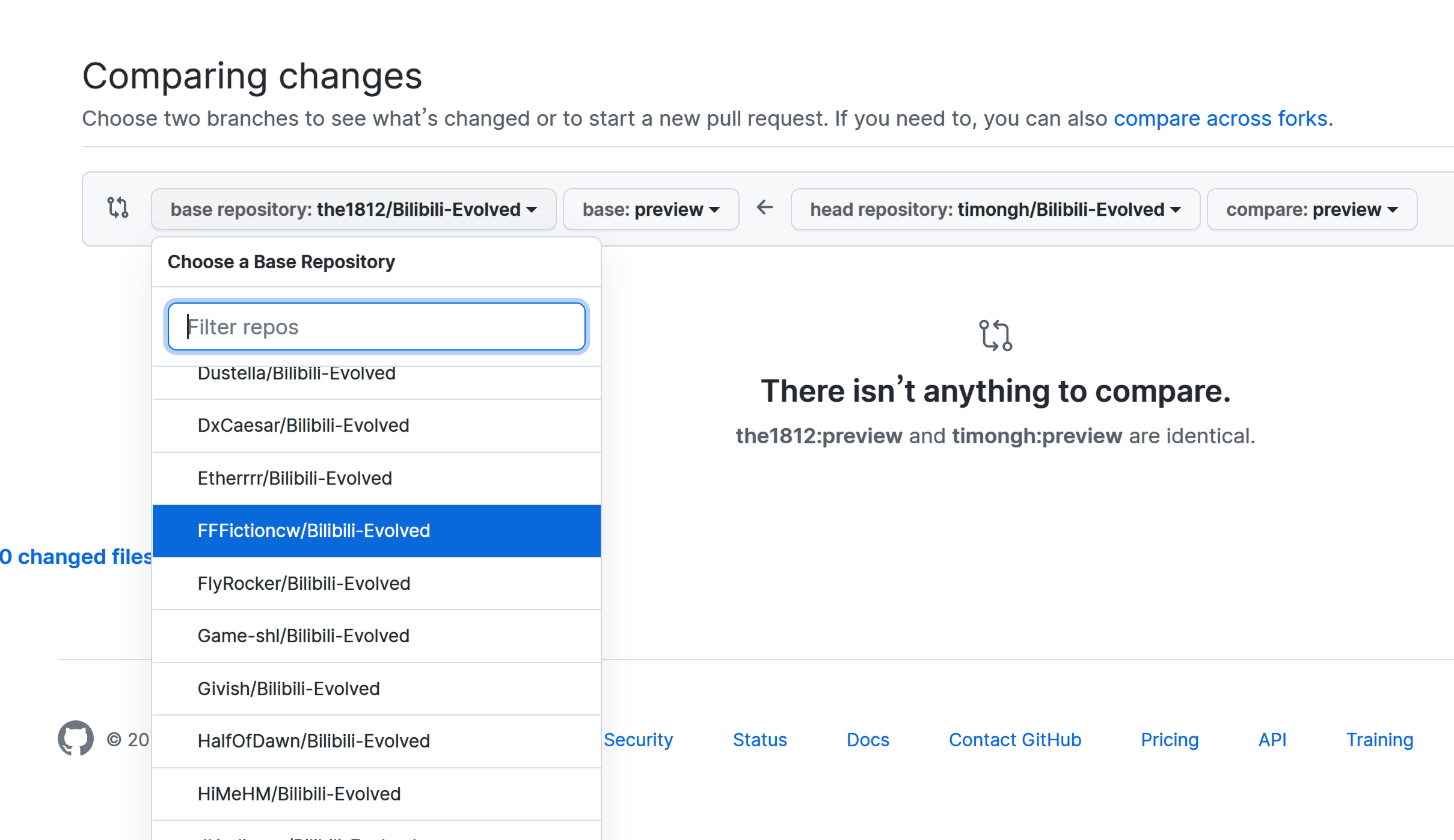1454x840 pixels.
Task: Choose Game-shl/Bilibili-Evolved repository
Action: 376,636
